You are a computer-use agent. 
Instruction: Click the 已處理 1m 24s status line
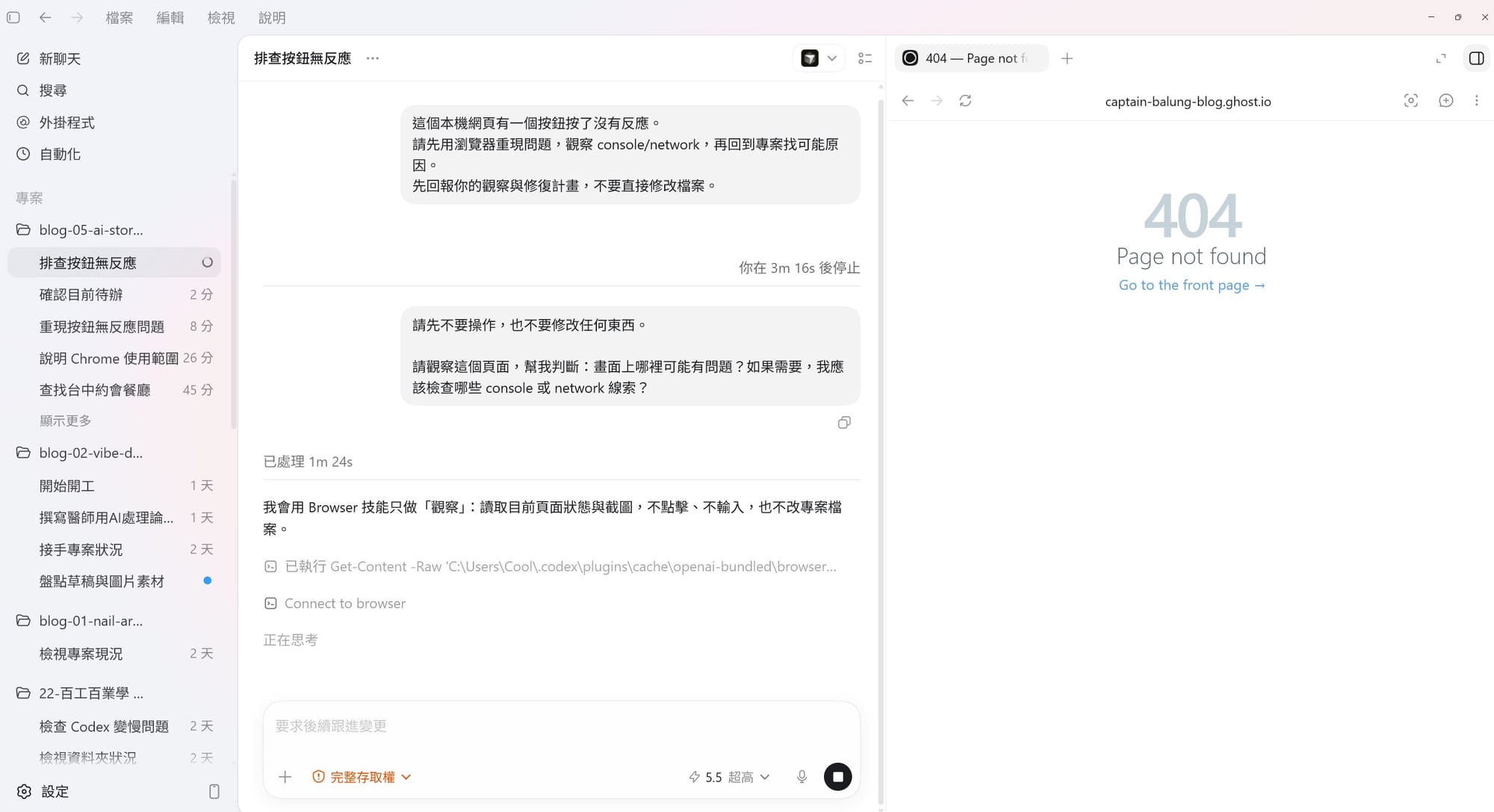pos(308,462)
